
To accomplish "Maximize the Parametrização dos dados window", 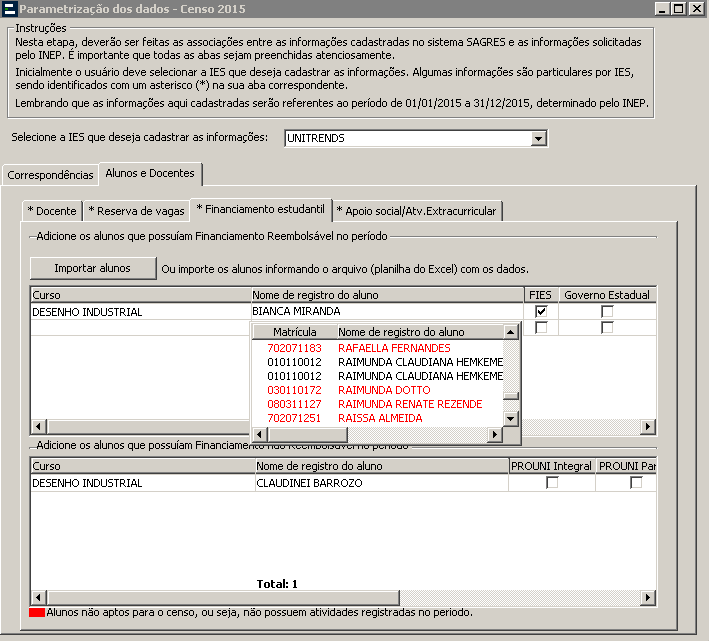I will point(679,9).
